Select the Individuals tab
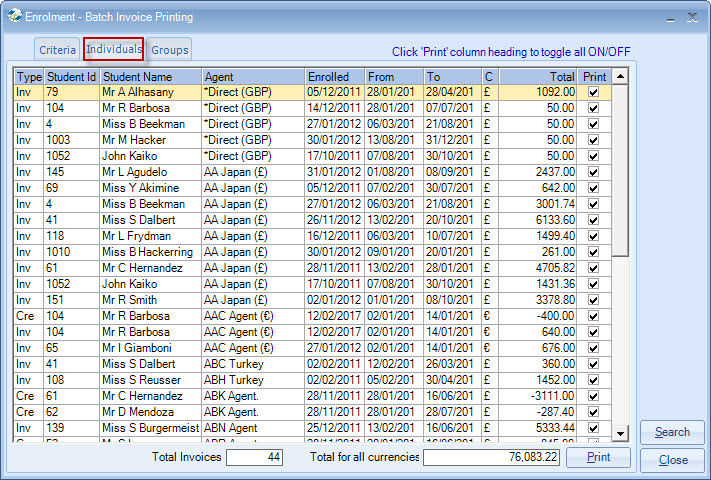 [114, 50]
